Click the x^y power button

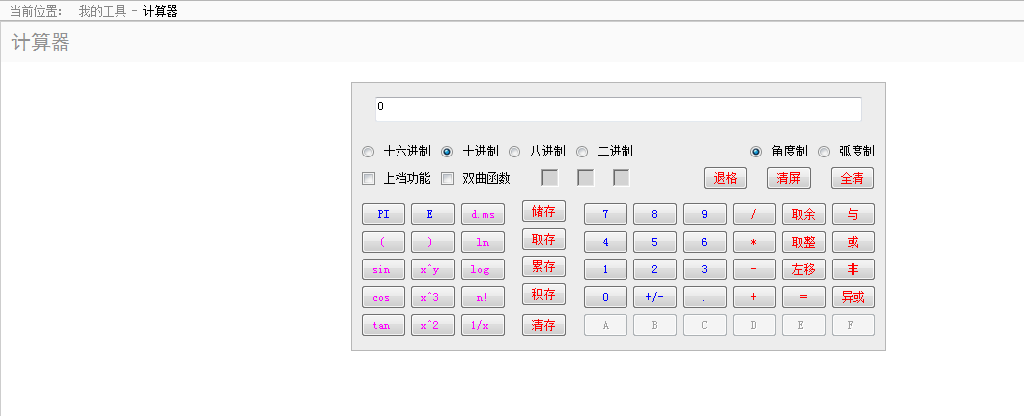click(432, 270)
